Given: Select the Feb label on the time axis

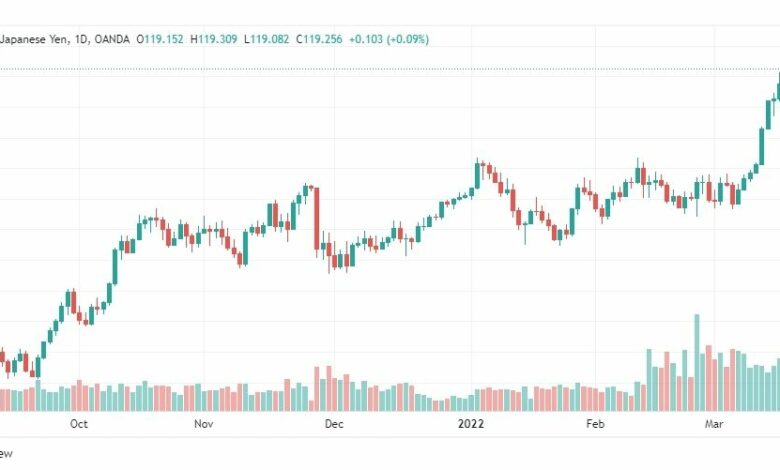Looking at the screenshot, I should pos(595,424).
